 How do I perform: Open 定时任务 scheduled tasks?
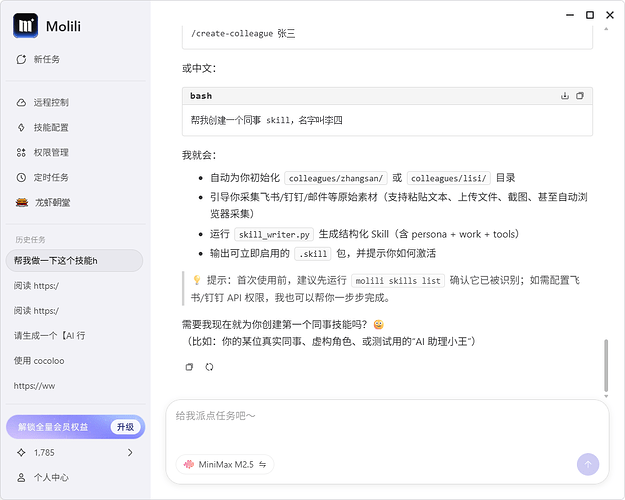click(50, 177)
